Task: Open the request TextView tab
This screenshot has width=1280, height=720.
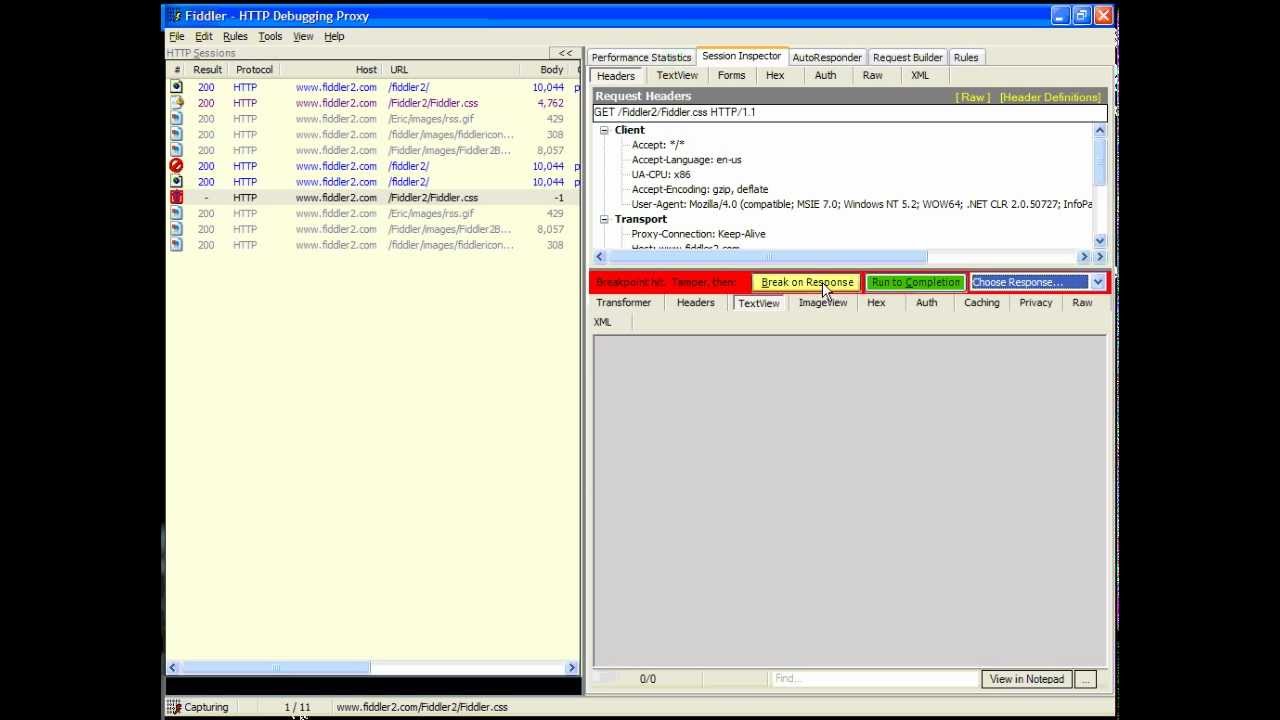Action: tap(677, 75)
